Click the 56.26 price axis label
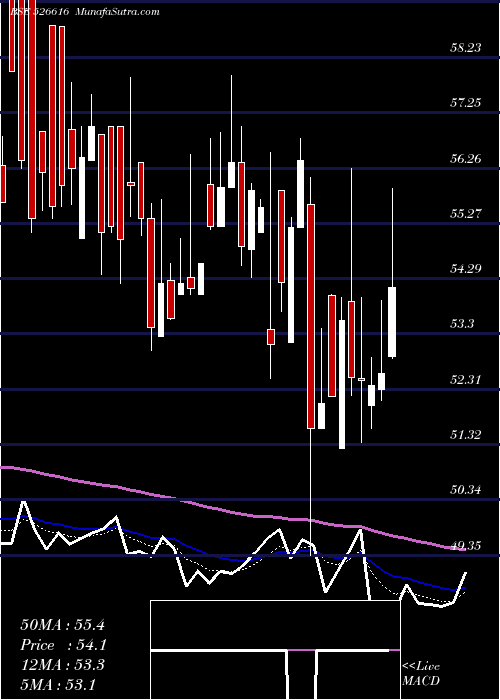This screenshot has height=700, width=500. point(466,158)
